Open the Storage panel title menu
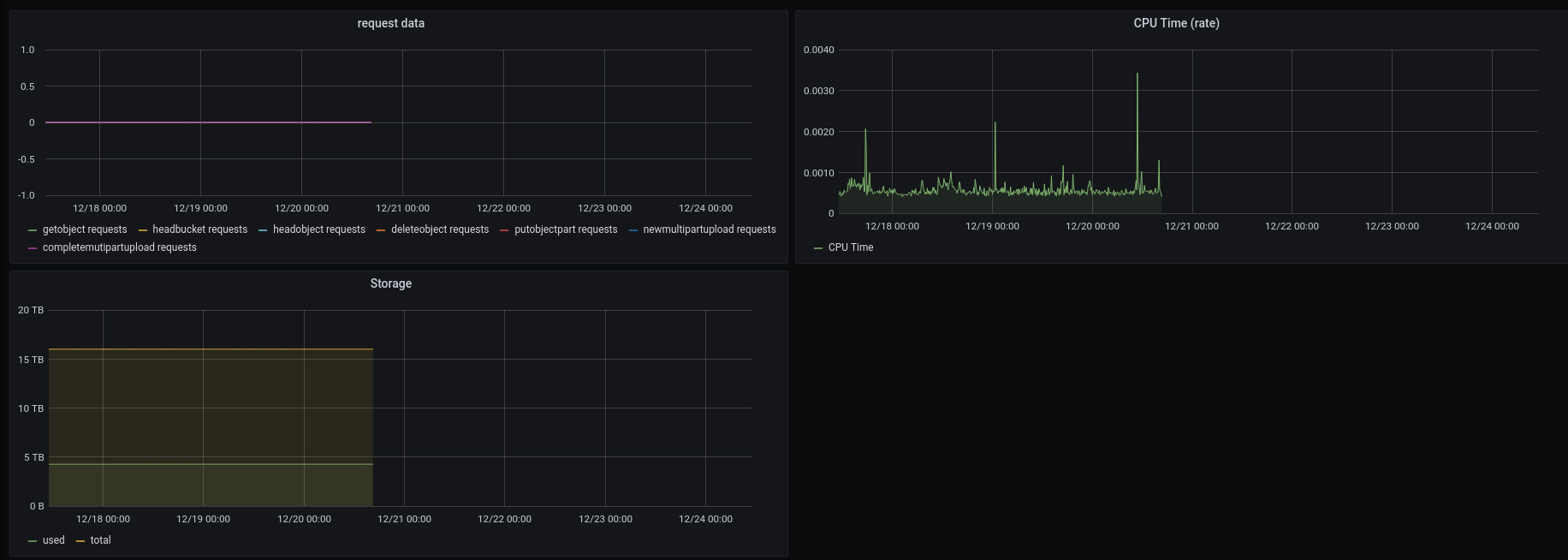Screen dimensions: 1568x560 click(x=390, y=283)
